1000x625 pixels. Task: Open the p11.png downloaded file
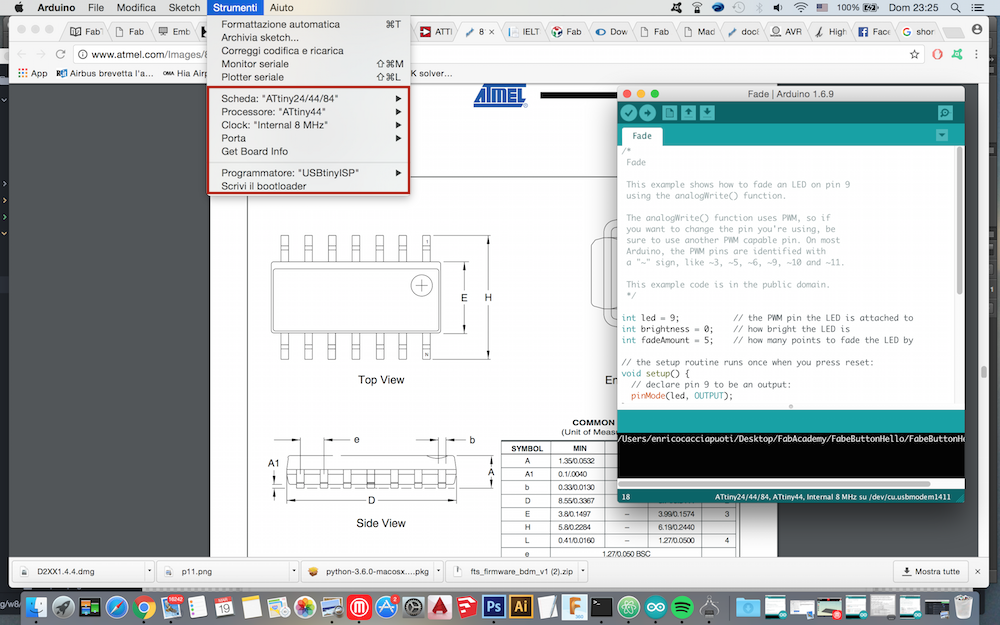pyautogui.click(x=224, y=571)
